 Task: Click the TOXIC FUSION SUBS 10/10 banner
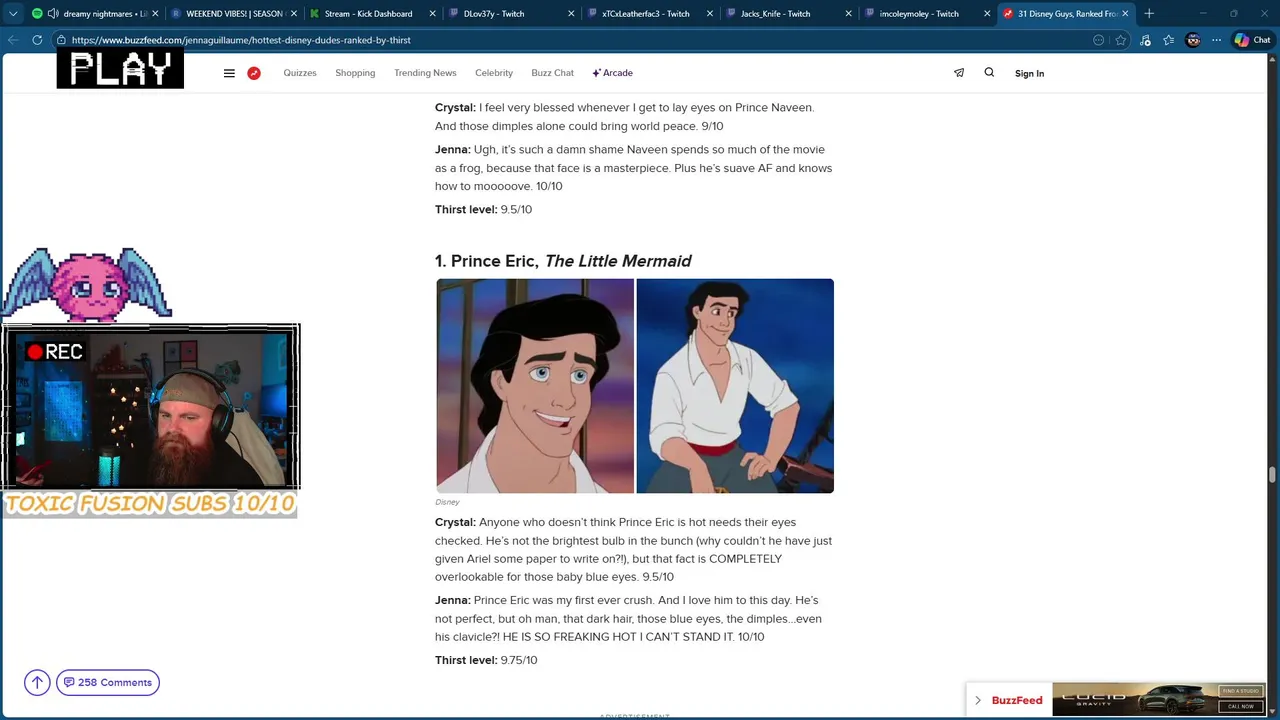(x=150, y=503)
